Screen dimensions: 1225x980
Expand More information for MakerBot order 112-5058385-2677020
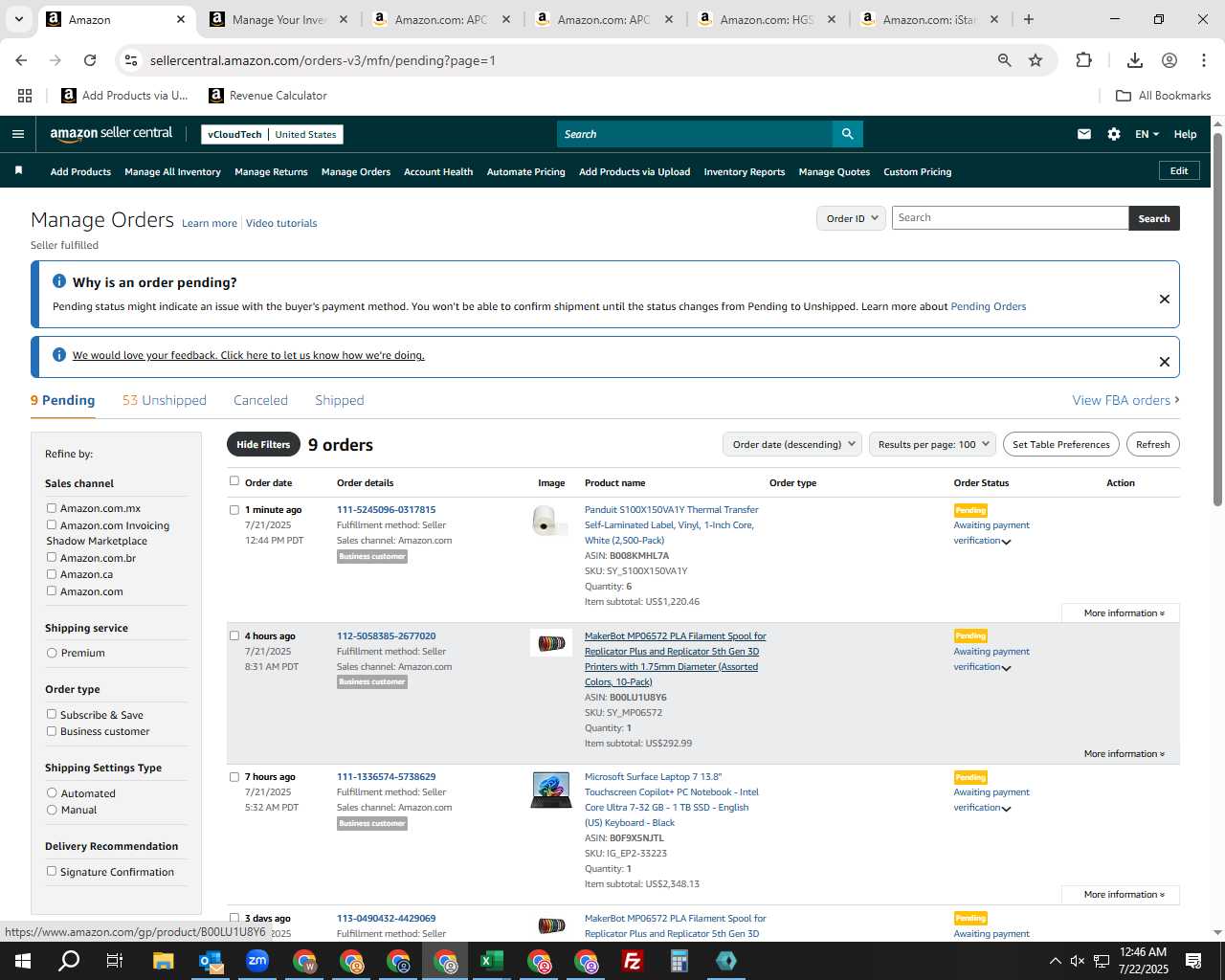click(1124, 753)
